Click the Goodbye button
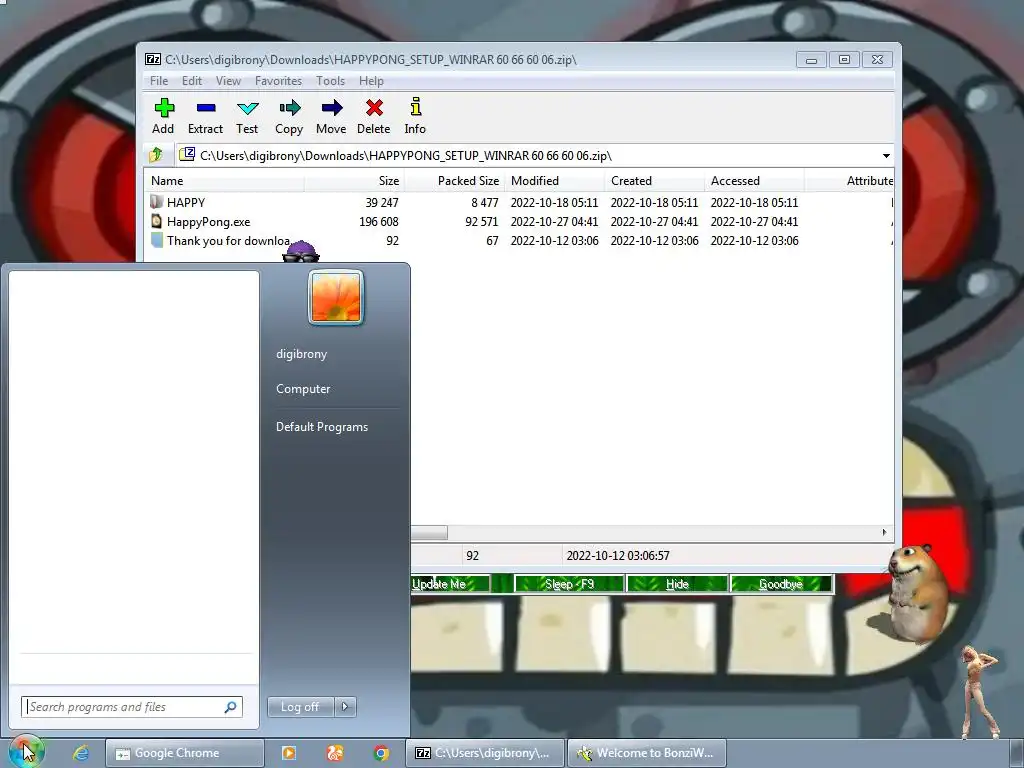Screen dimensions: 1024x768 781,584
